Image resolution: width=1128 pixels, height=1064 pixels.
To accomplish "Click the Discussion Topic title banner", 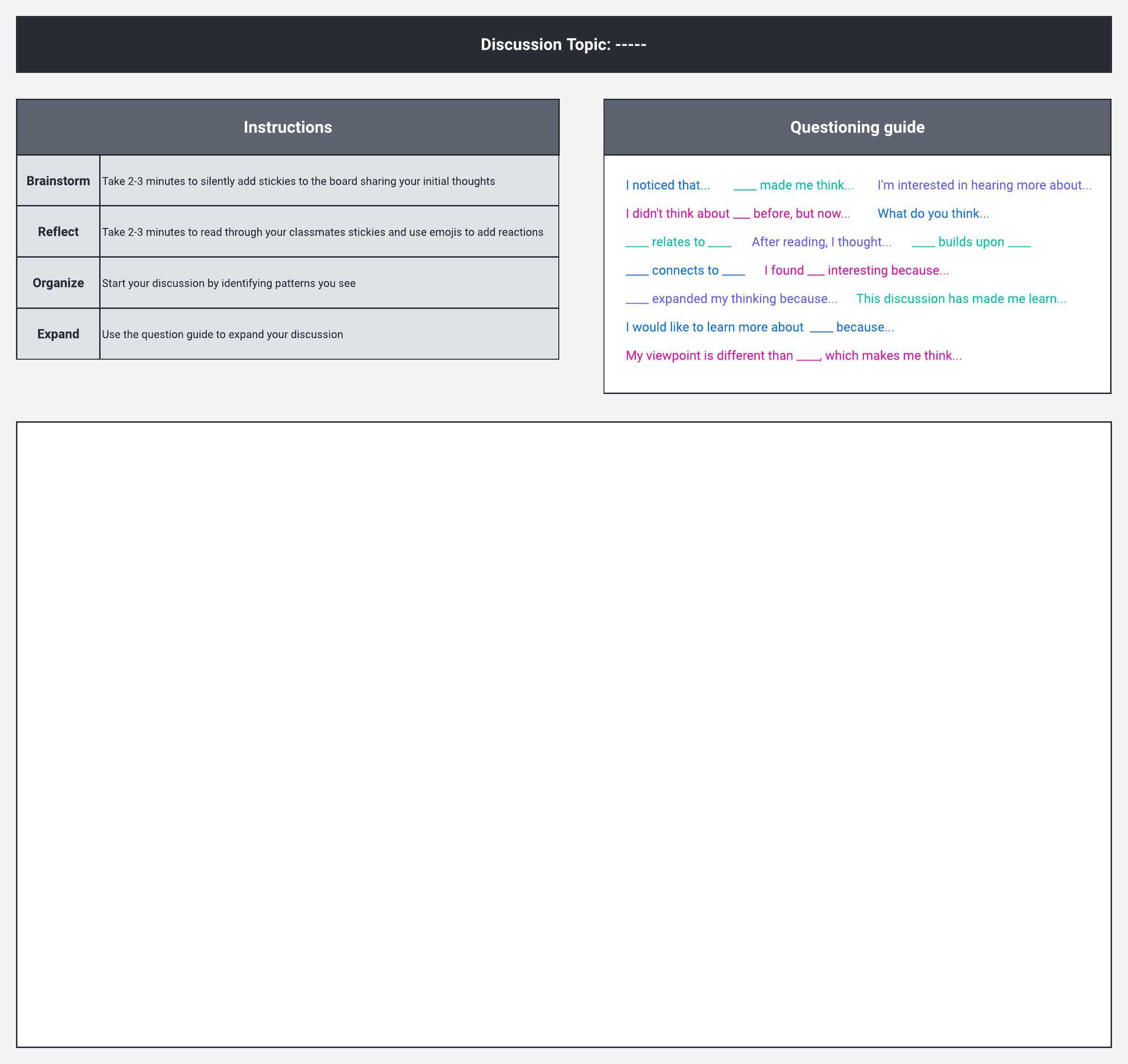I will [564, 44].
